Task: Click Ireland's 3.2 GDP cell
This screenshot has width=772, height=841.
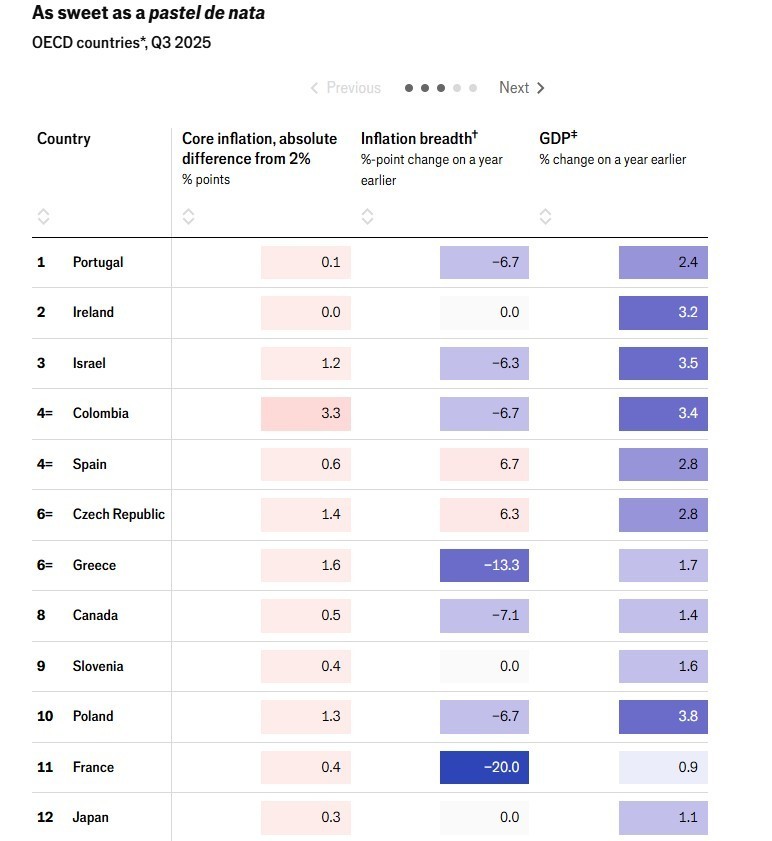Action: 663,312
